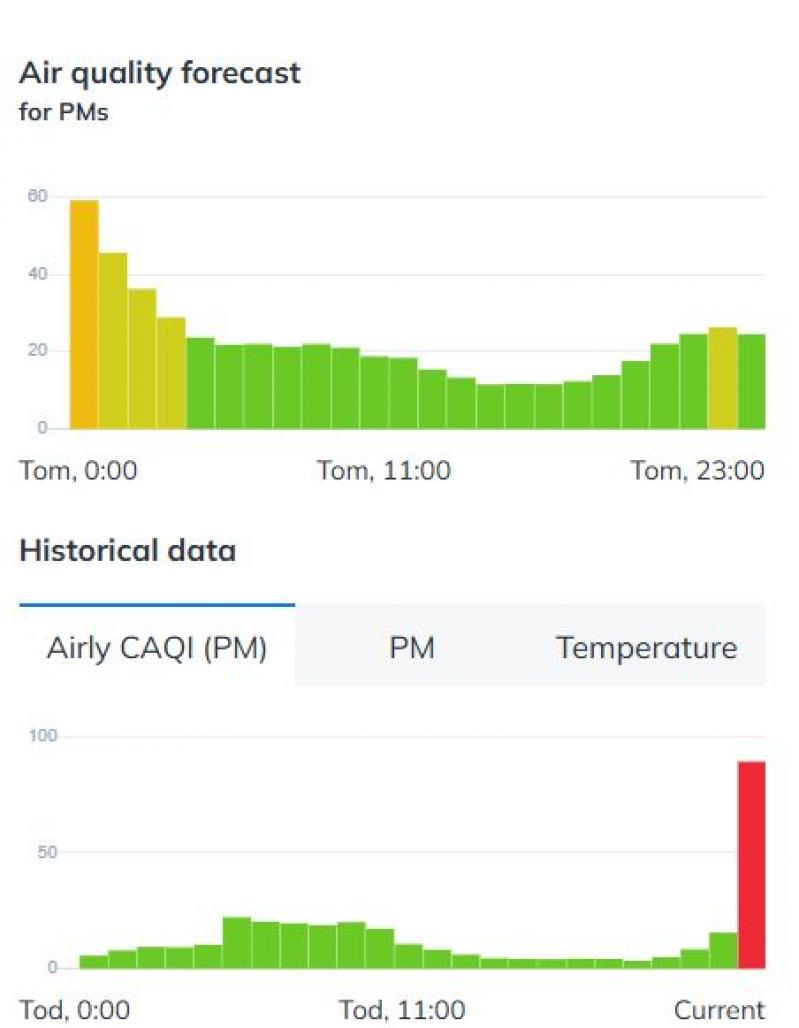Open the Temperature tab
Image resolution: width=799 pixels, height=1028 pixels.
tap(646, 647)
